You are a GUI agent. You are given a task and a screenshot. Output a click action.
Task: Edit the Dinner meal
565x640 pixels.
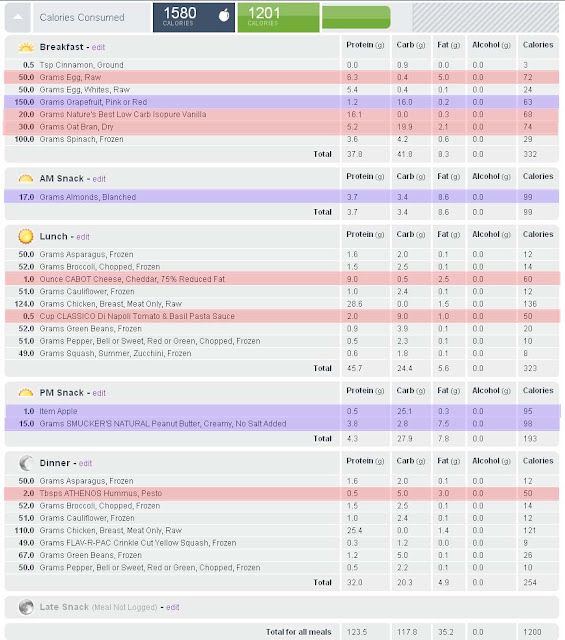tap(85, 463)
